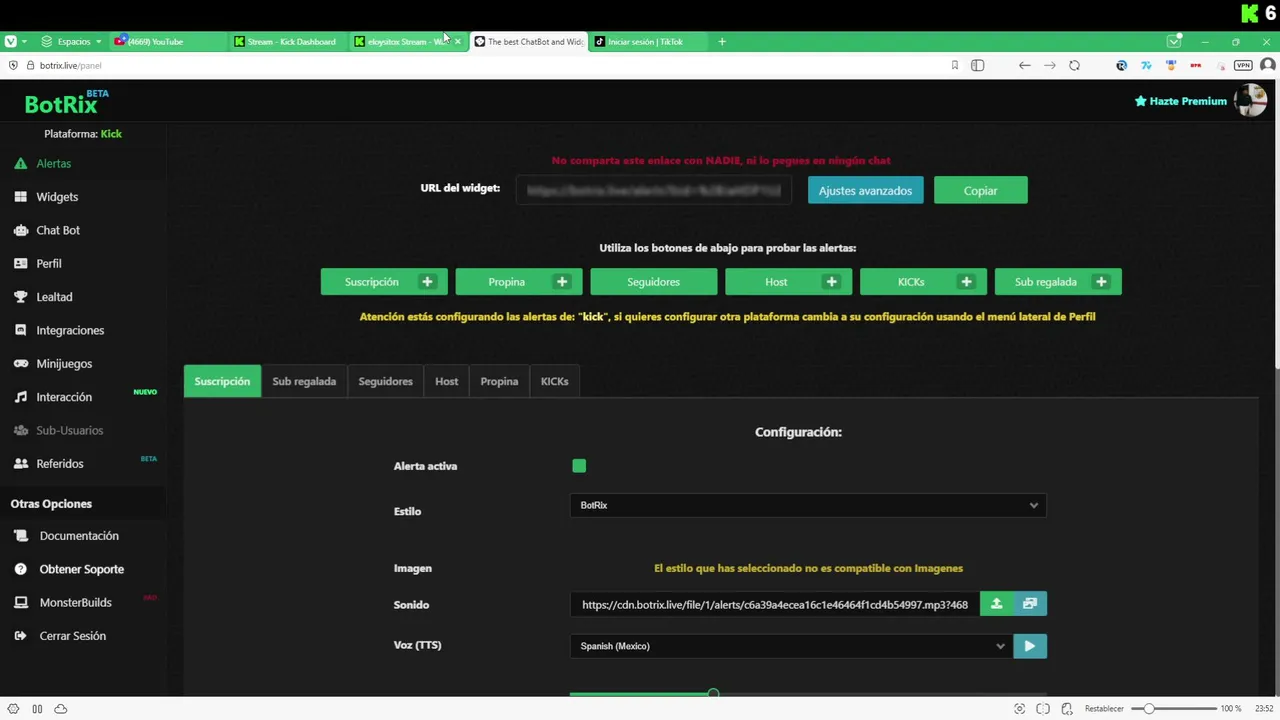Click the cloud sync icon in status bar
Screen dimensions: 1280x720
tap(61, 709)
